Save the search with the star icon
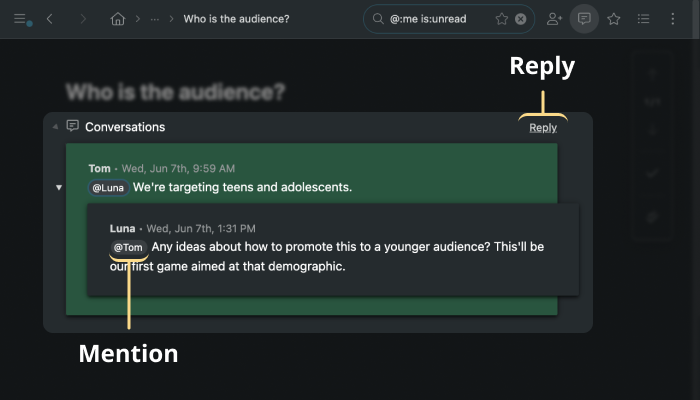Viewport: 700px width, 400px height. [502, 19]
